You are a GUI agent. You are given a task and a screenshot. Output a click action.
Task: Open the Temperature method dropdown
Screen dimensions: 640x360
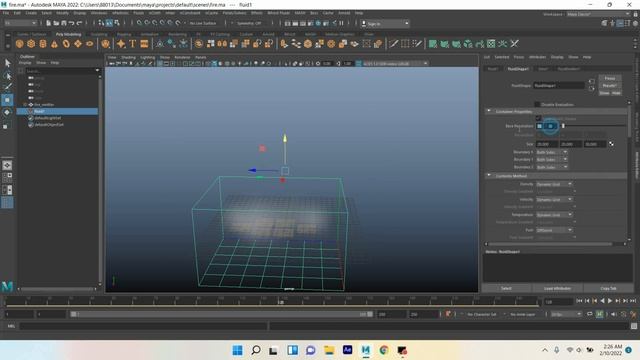click(554, 215)
